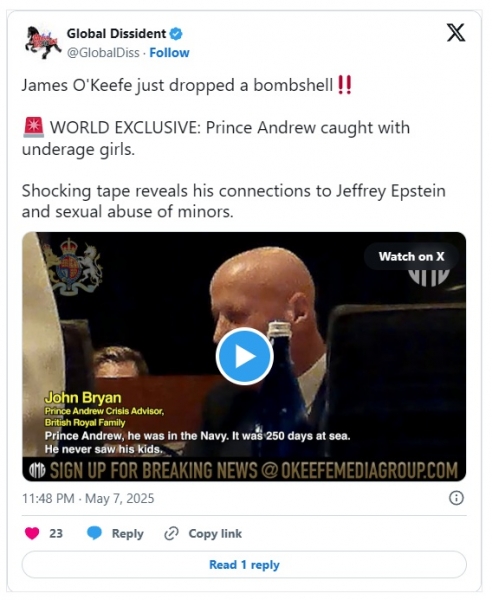Open the 11:48 PM May 7, 2025 timestamp
Screen dimensions: 492x600
[x=88, y=498]
